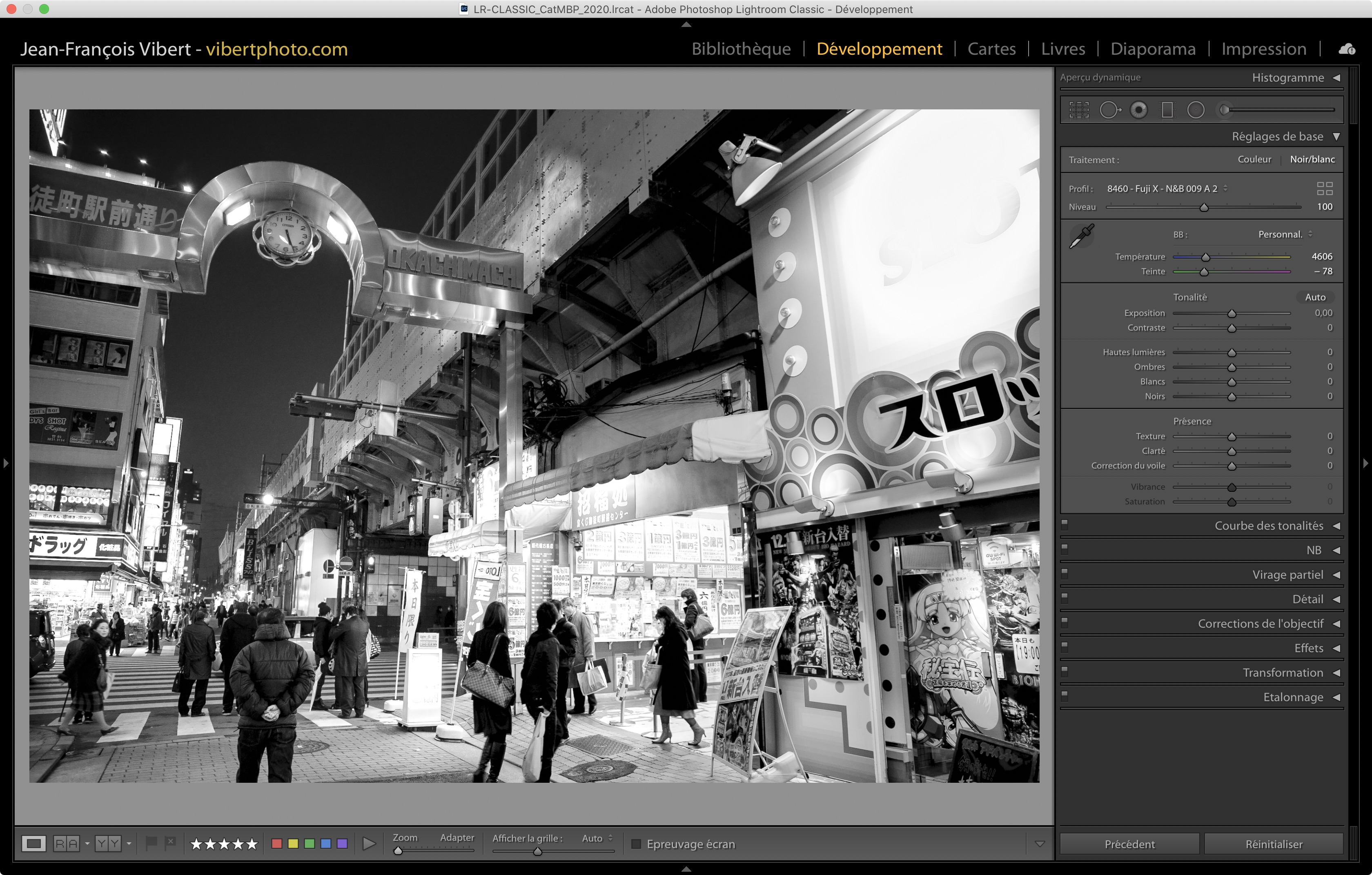Viewport: 1372px width, 875px height.
Task: Click the red color label swatch
Action: coord(277,844)
